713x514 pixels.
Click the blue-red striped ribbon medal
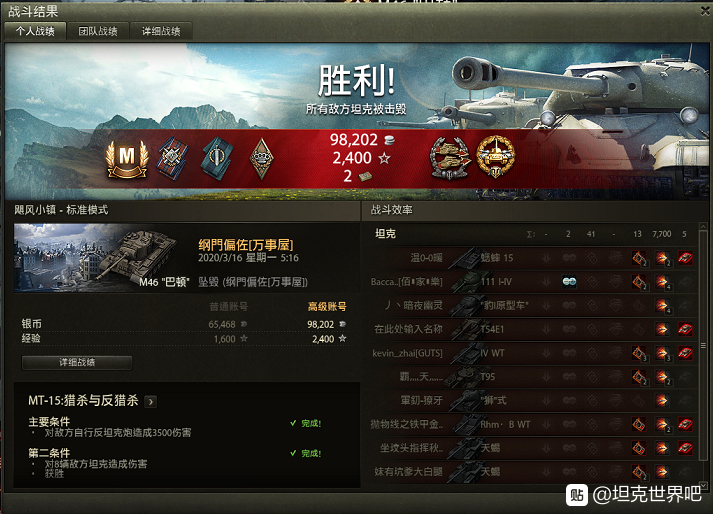tap(172, 158)
